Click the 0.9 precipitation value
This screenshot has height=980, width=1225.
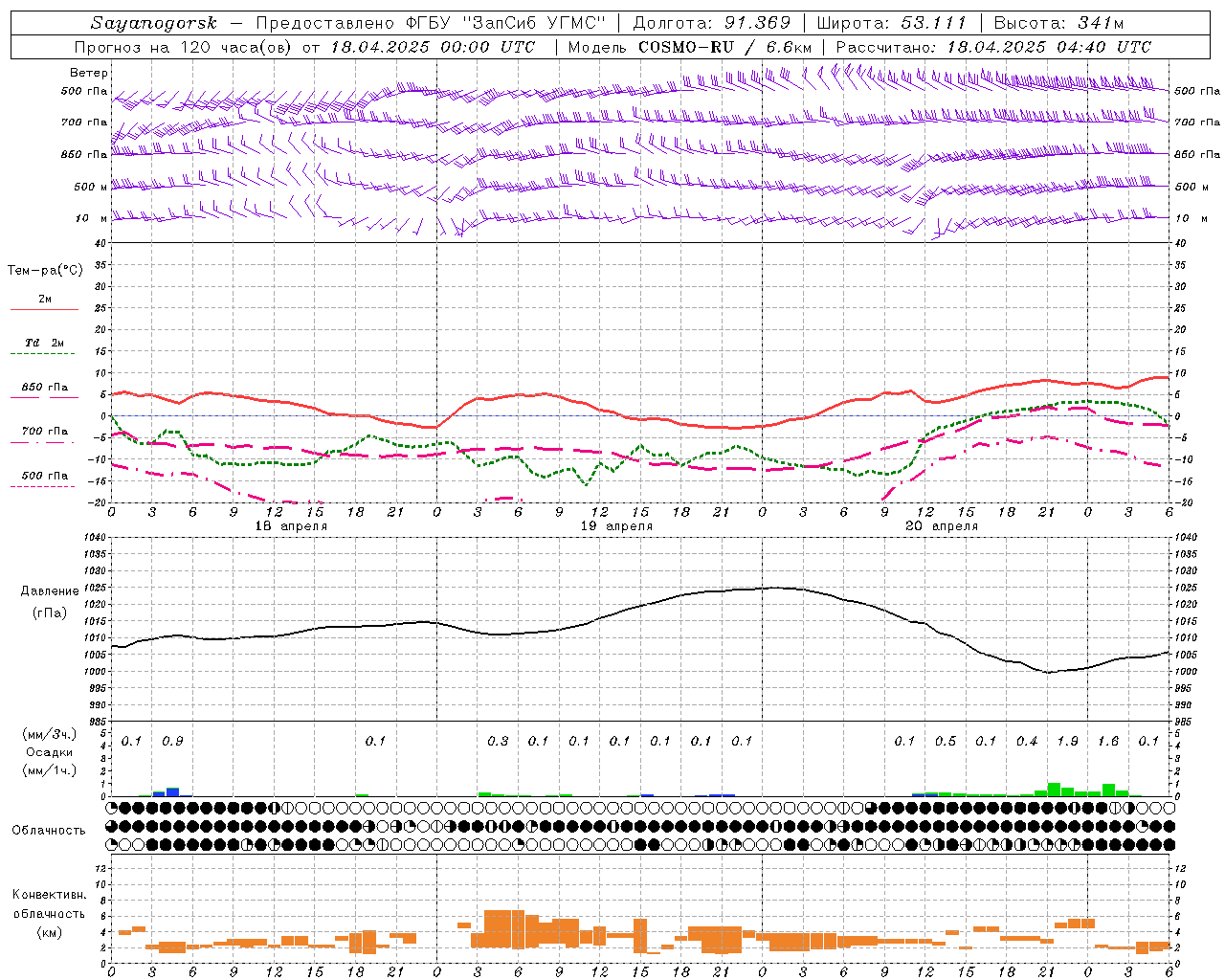[x=172, y=742]
